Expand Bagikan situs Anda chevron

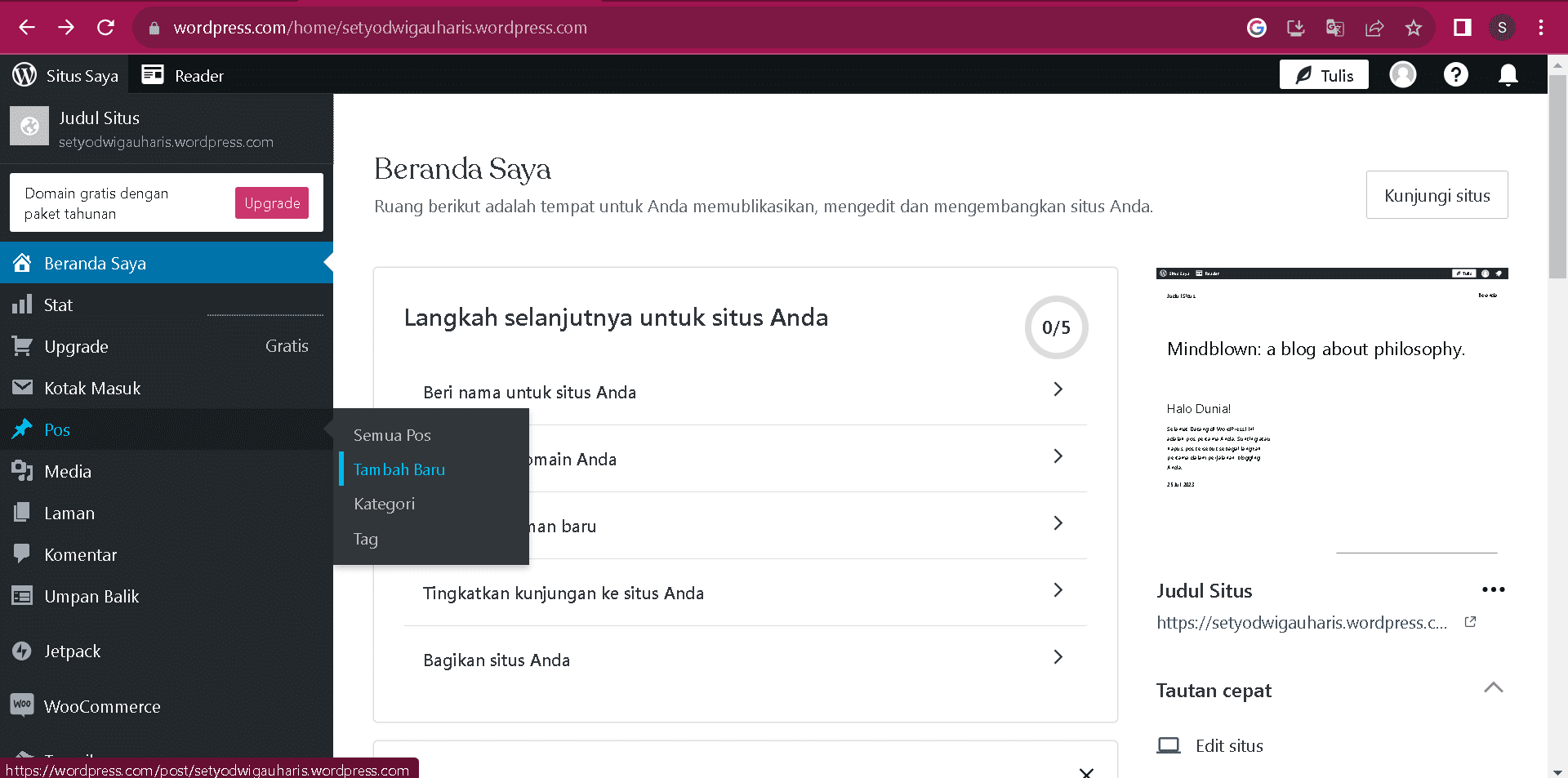pos(1058,657)
